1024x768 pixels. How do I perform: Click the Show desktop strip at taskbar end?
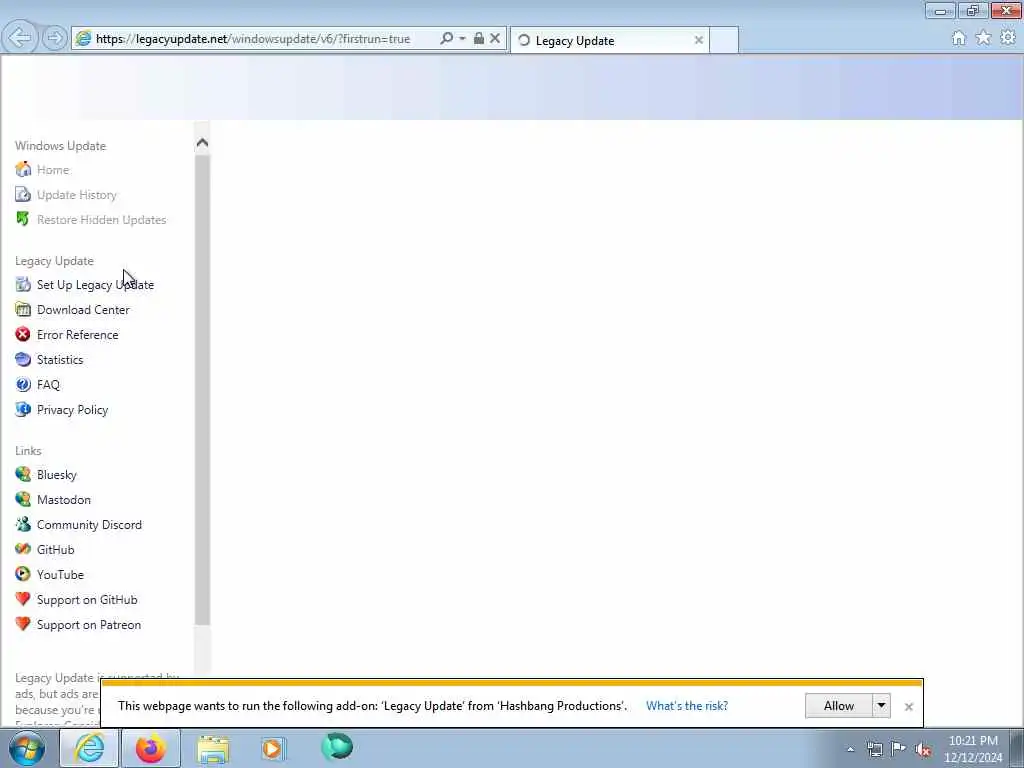[1017, 748]
